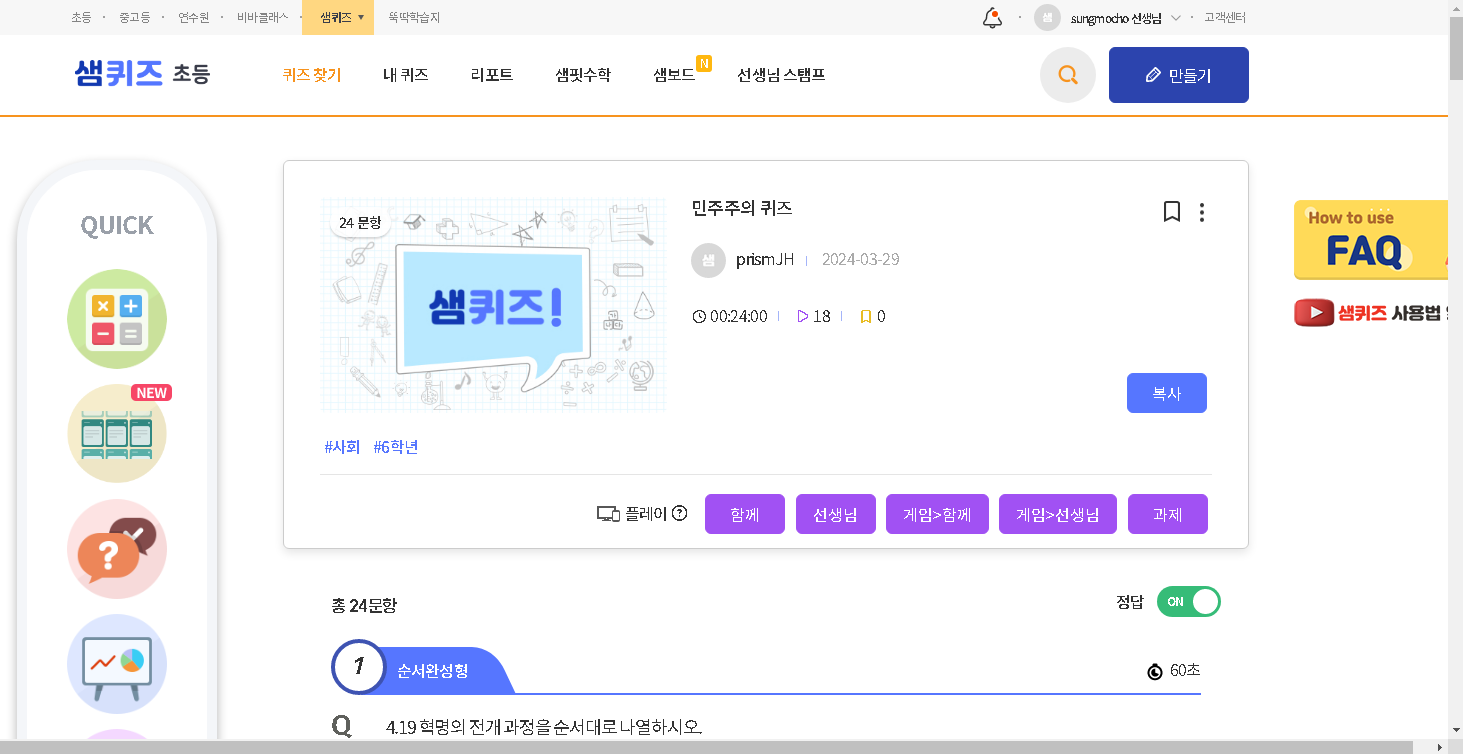Open the 중고등 link in top bar
The image size is (1463, 754).
click(x=134, y=17)
